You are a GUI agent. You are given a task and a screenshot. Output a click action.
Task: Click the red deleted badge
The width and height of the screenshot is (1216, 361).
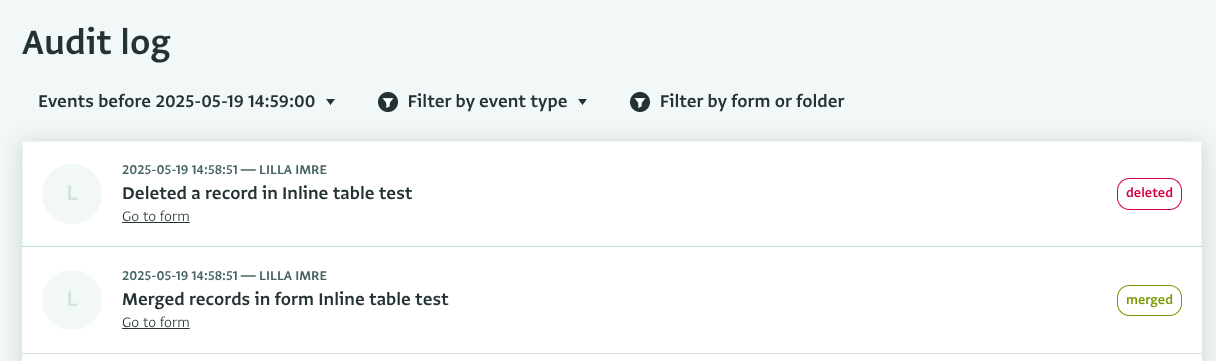1149,193
